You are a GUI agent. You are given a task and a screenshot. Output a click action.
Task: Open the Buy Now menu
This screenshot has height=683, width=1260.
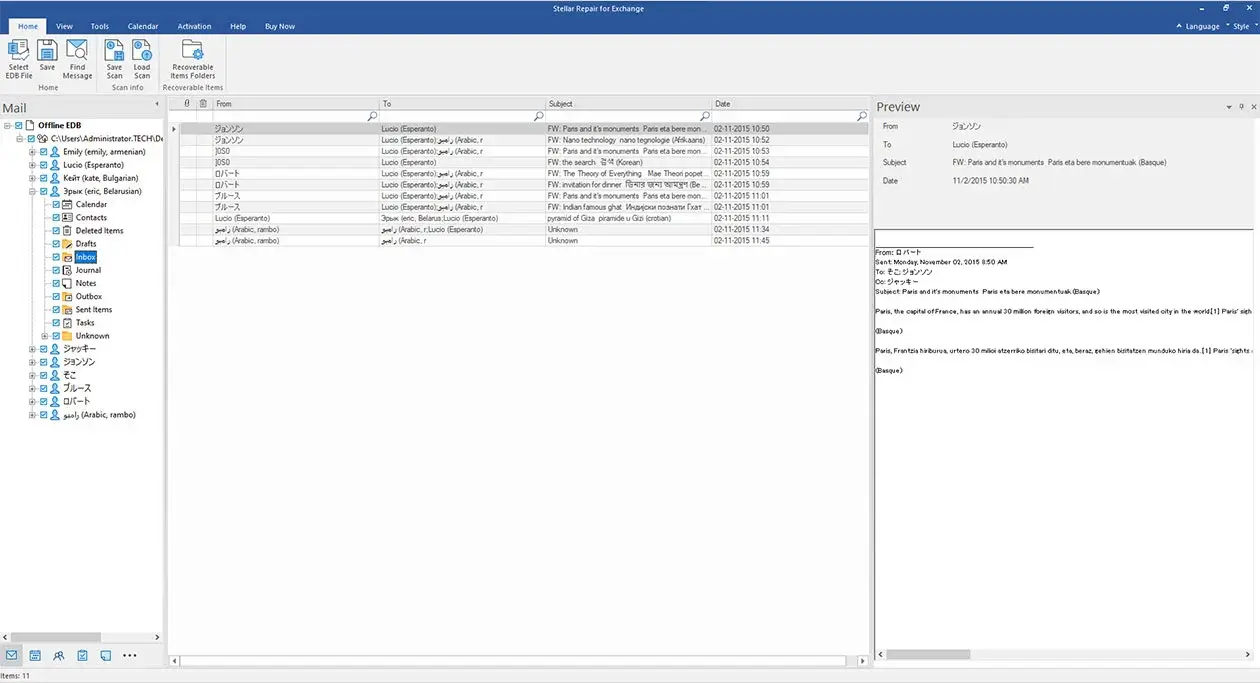[x=279, y=26]
